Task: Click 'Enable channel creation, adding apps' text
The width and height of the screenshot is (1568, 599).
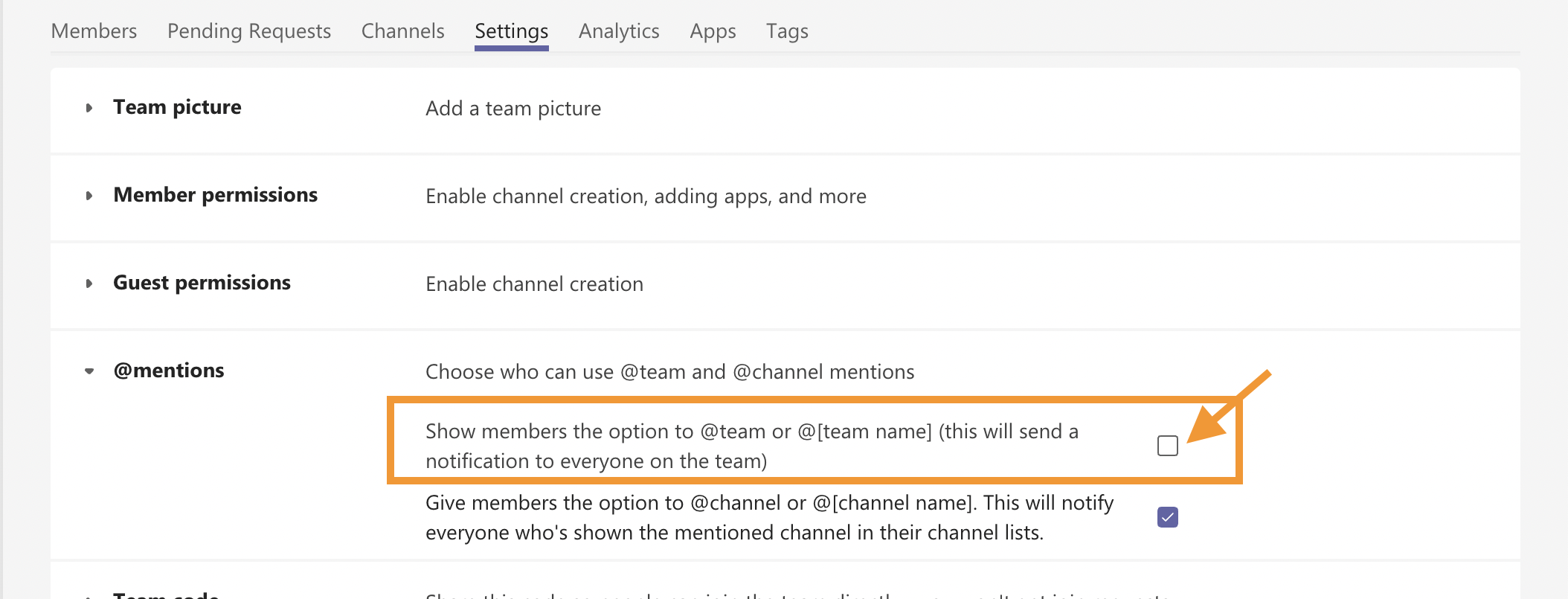Action: [646, 196]
